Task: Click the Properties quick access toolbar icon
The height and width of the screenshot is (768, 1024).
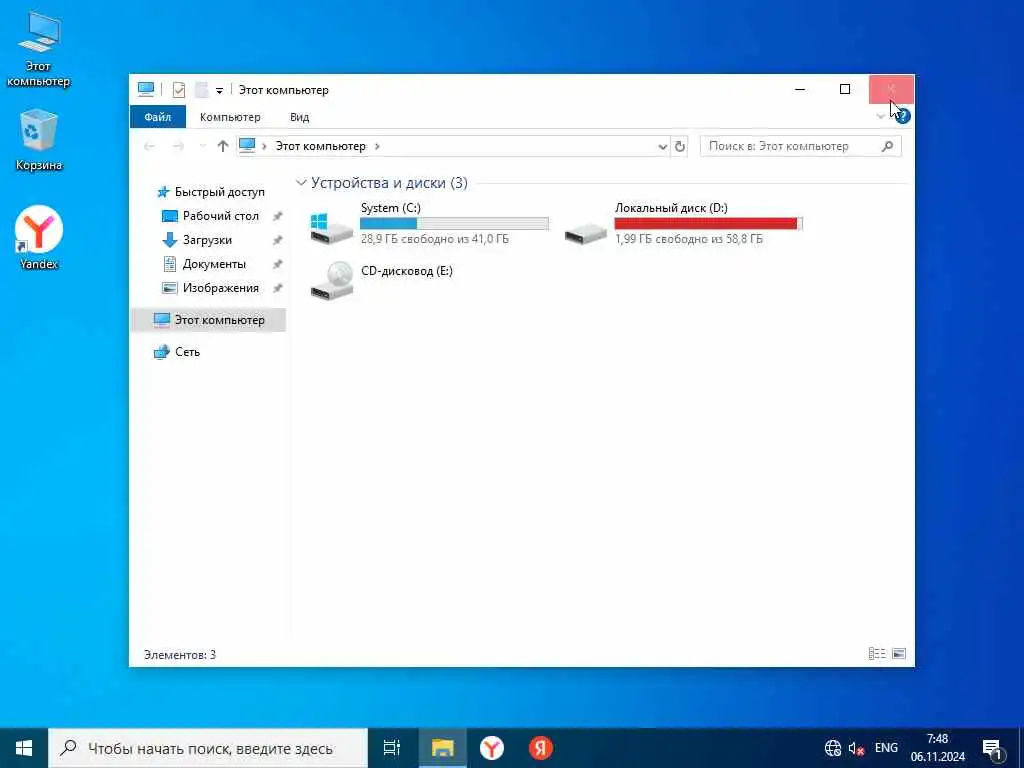Action: pyautogui.click(x=179, y=90)
